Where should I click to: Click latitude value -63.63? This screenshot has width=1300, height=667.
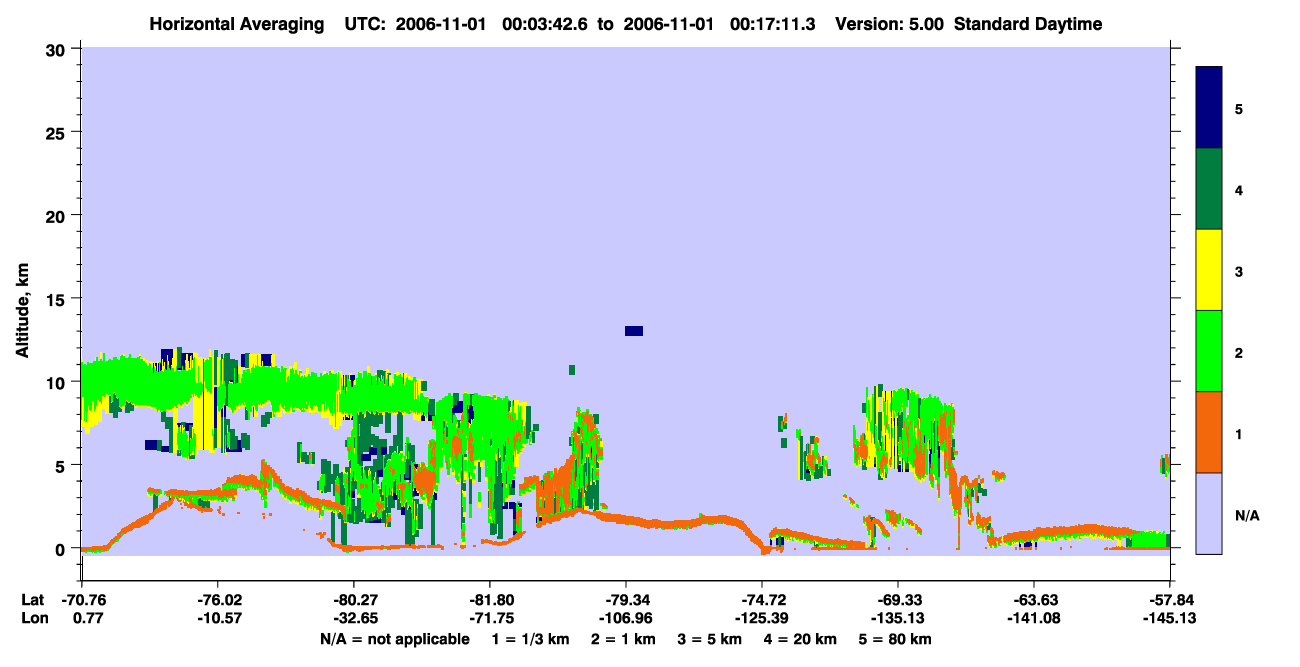coord(1034,600)
